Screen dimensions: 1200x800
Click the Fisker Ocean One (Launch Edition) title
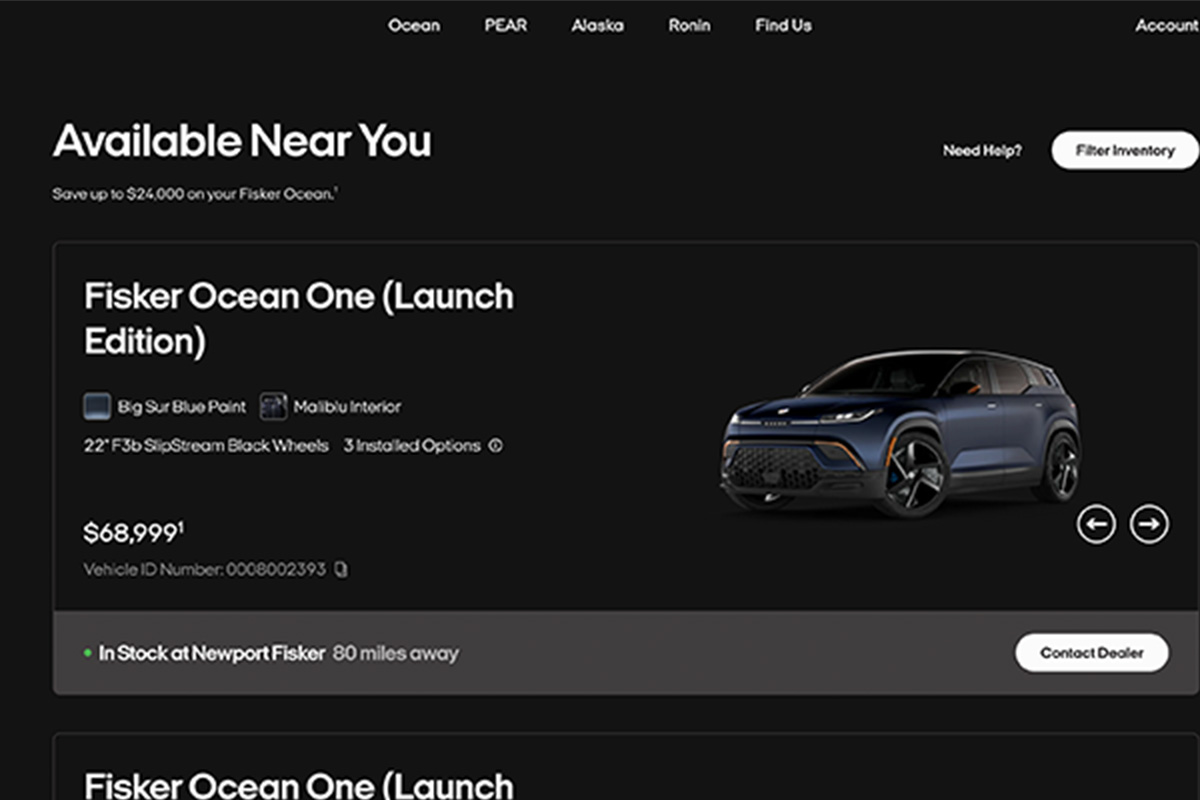(x=298, y=318)
